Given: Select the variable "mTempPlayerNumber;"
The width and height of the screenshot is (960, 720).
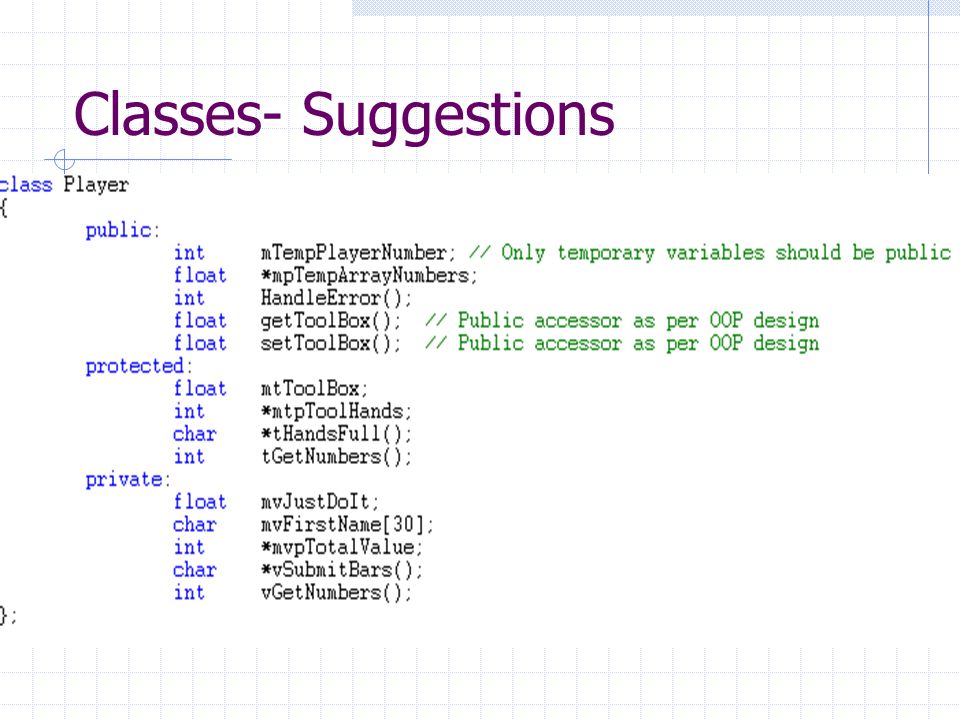Looking at the screenshot, I should pyautogui.click(x=358, y=253).
